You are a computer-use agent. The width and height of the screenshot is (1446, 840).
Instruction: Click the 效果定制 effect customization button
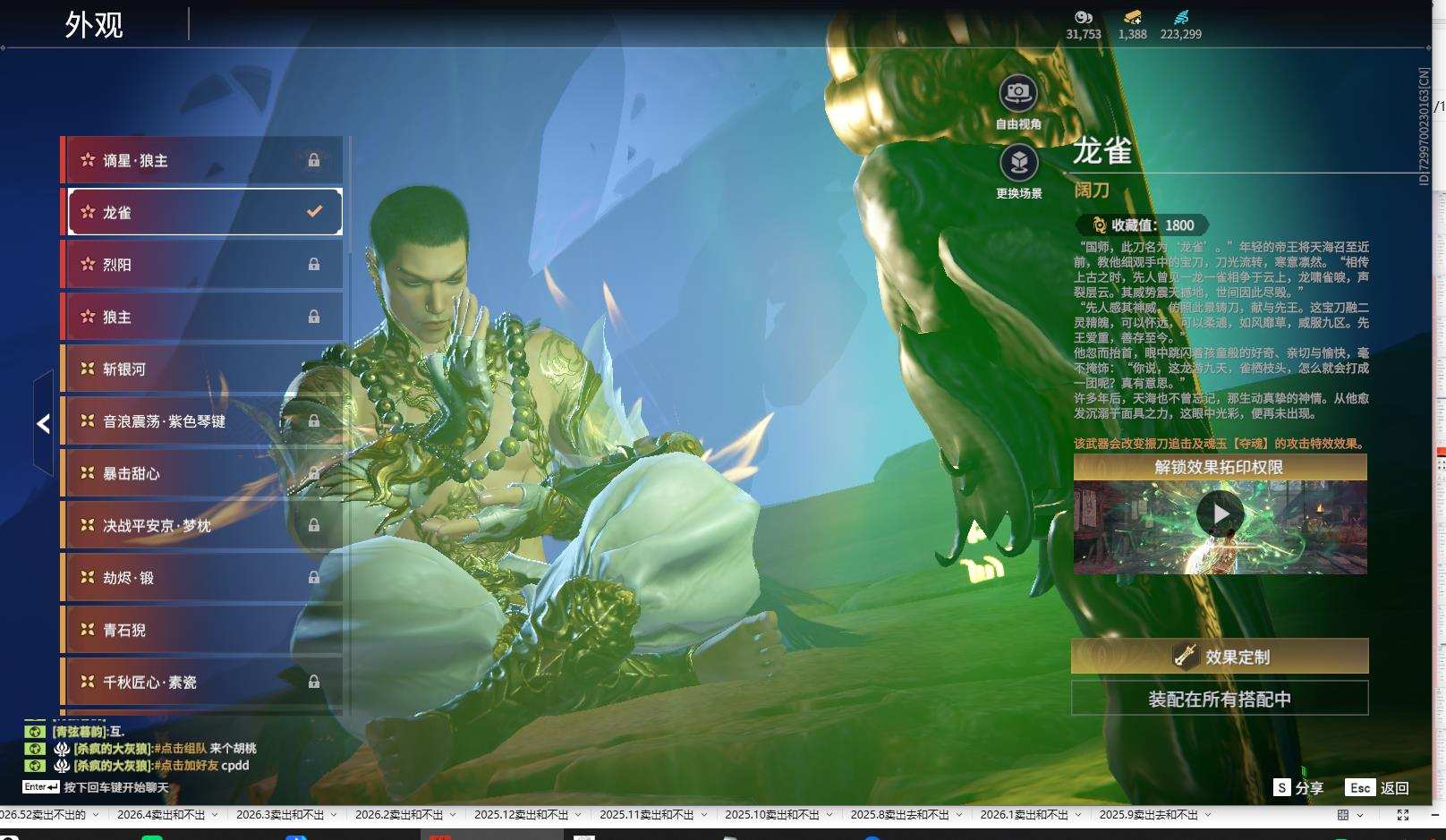pos(1220,656)
